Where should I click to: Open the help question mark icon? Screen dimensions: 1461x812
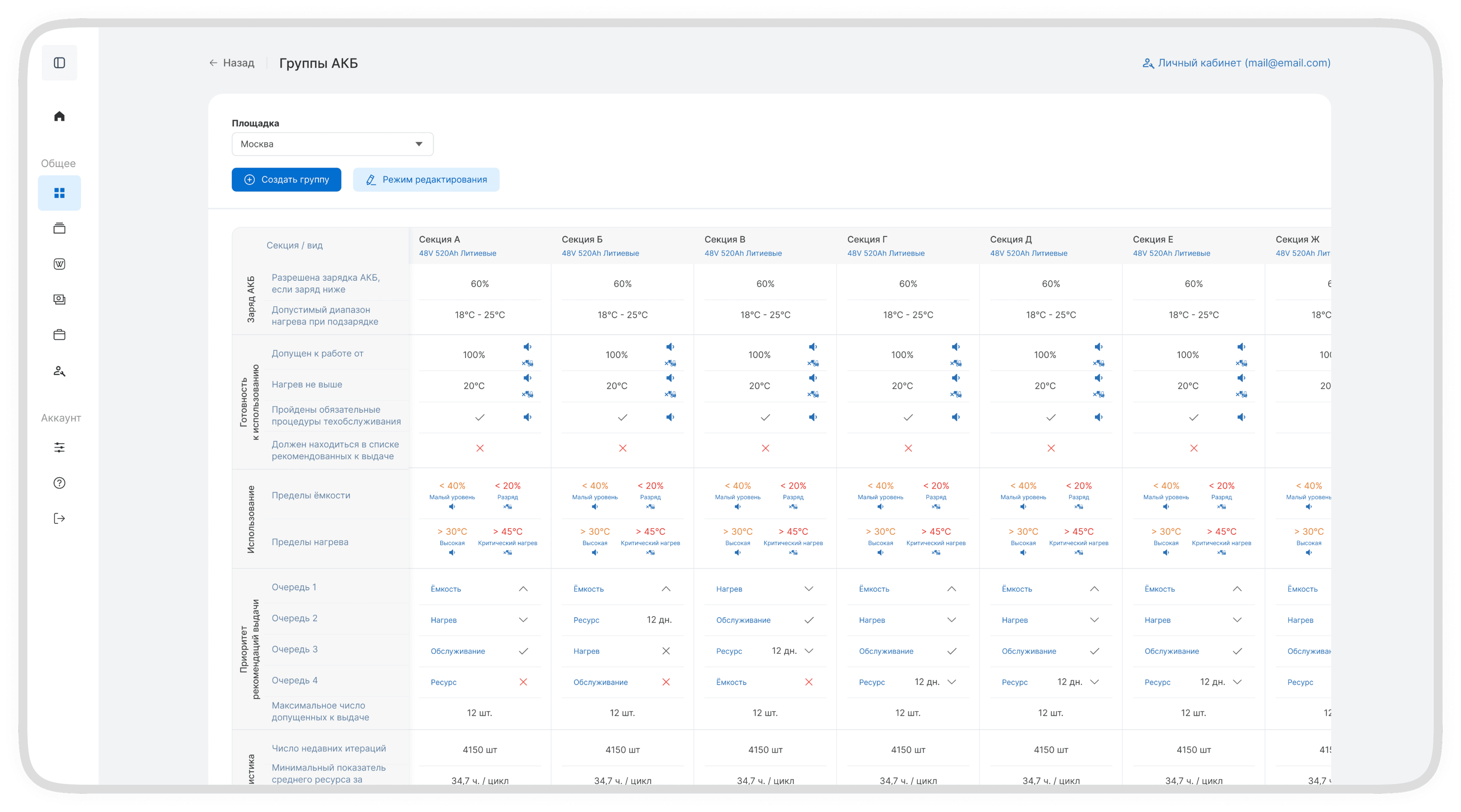pyautogui.click(x=60, y=483)
